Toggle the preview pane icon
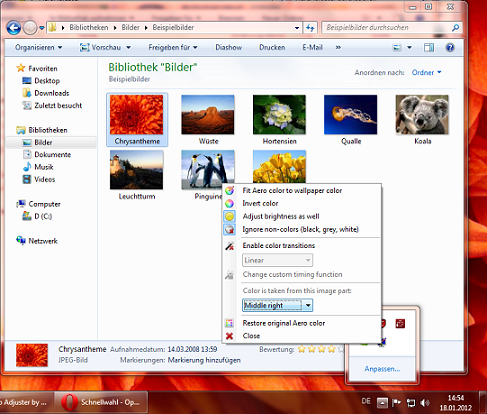 tap(429, 48)
